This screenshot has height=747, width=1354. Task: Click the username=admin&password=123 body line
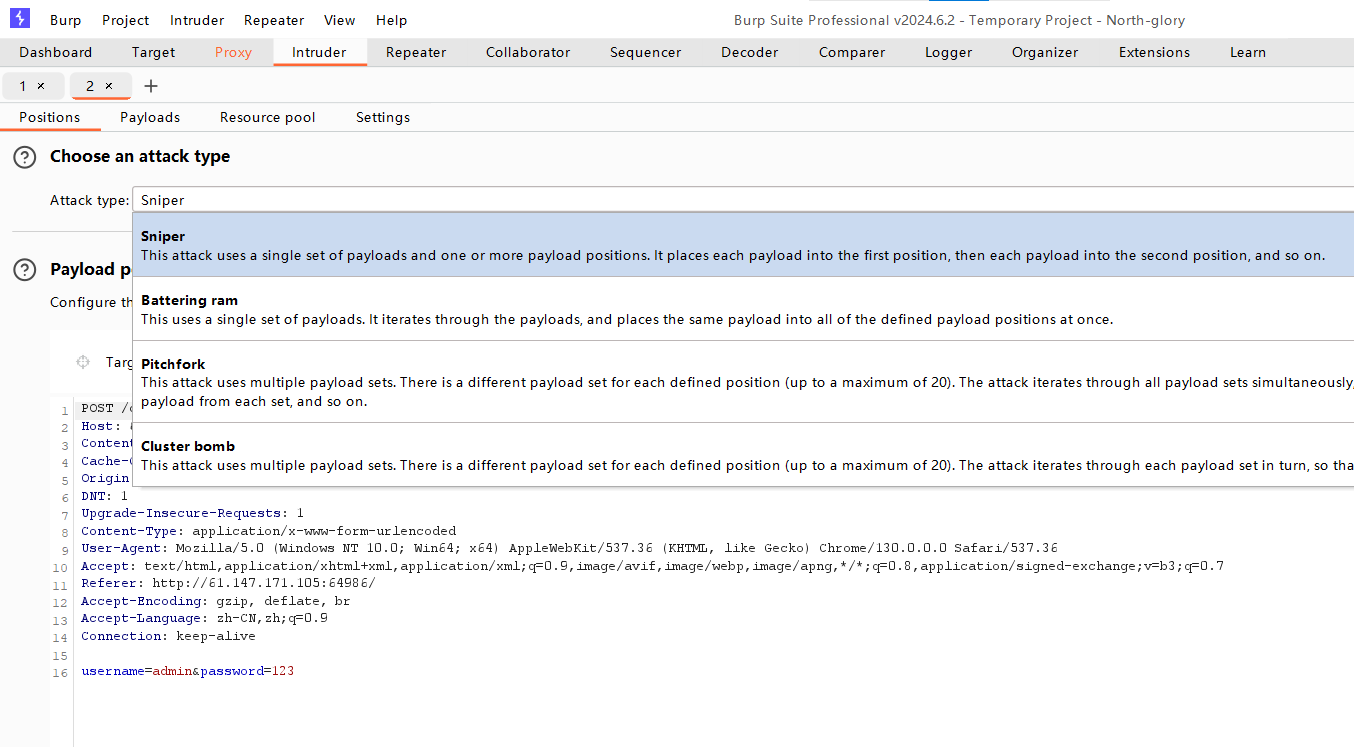(x=188, y=671)
